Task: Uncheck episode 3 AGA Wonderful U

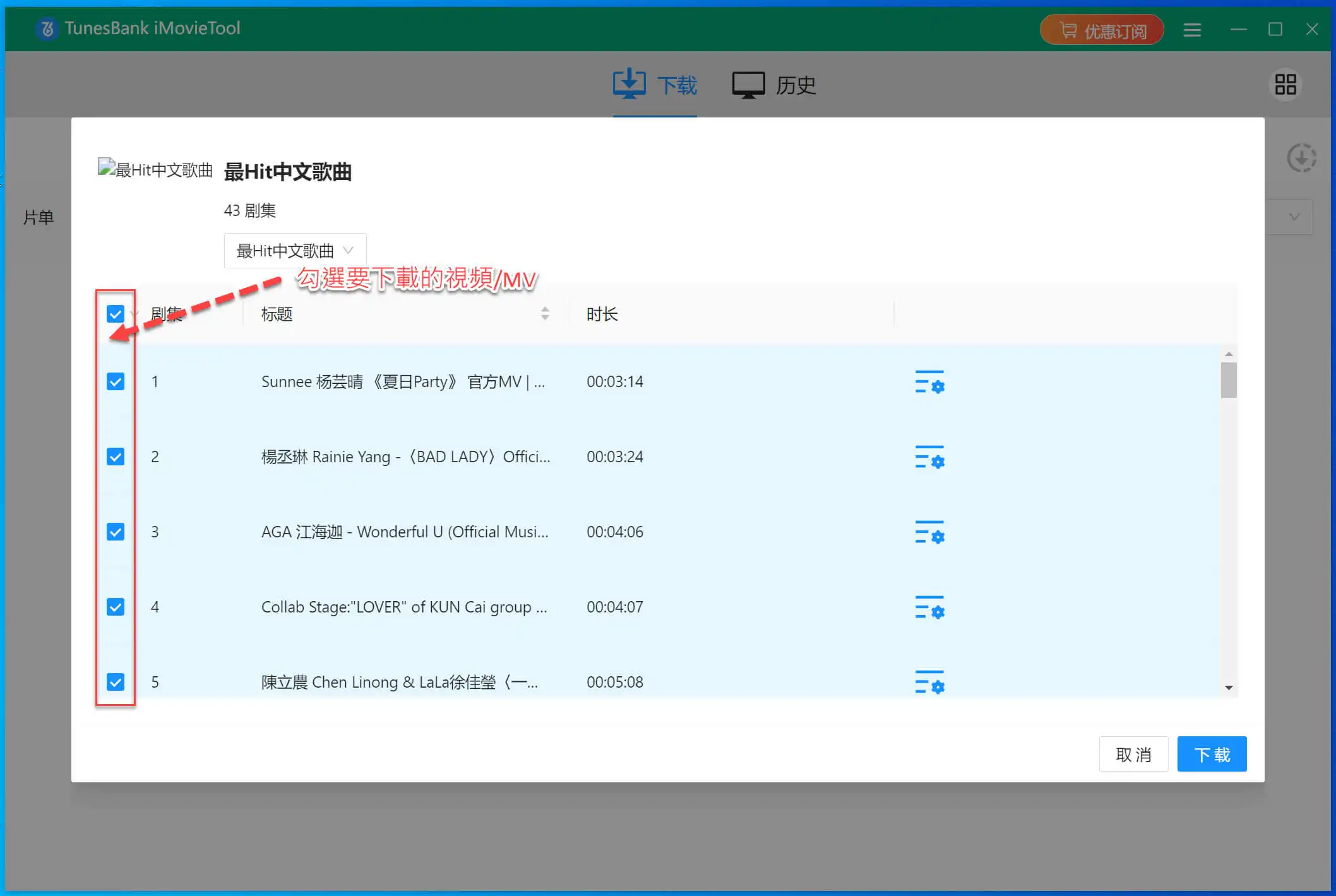Action: tap(116, 532)
